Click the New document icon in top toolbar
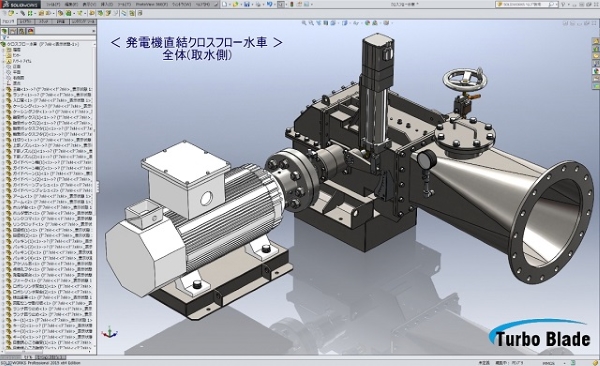Screen dimensions: 600x366 225,4
